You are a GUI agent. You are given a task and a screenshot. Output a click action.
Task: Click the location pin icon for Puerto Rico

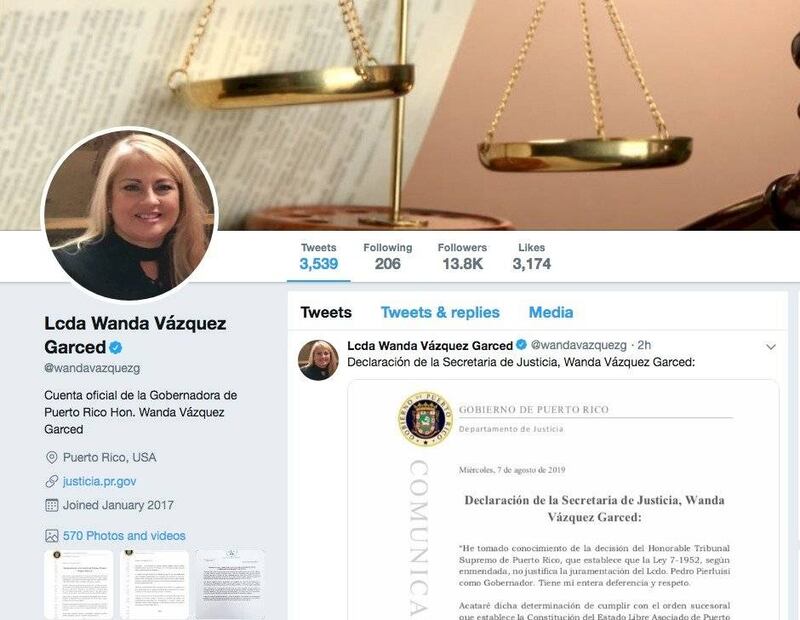(x=52, y=457)
